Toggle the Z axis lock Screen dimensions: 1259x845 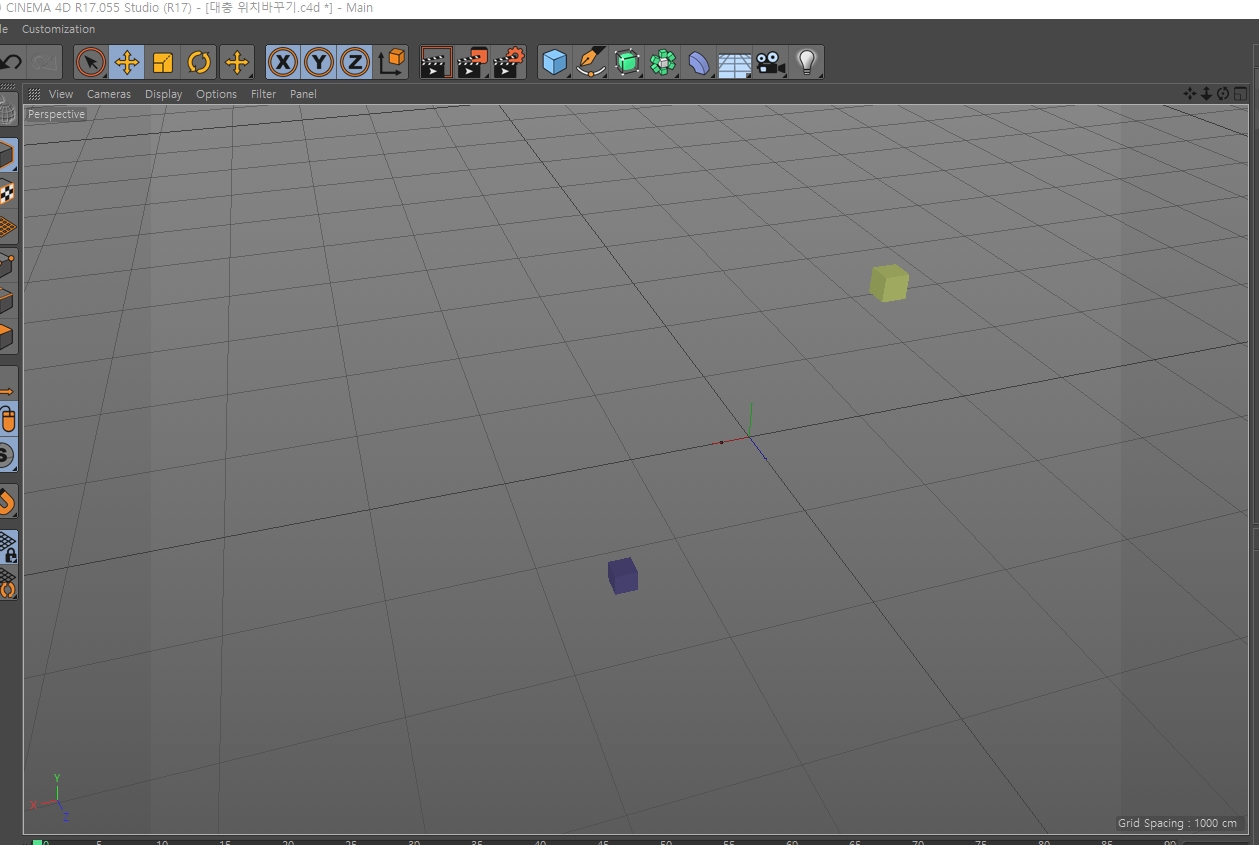[x=355, y=63]
